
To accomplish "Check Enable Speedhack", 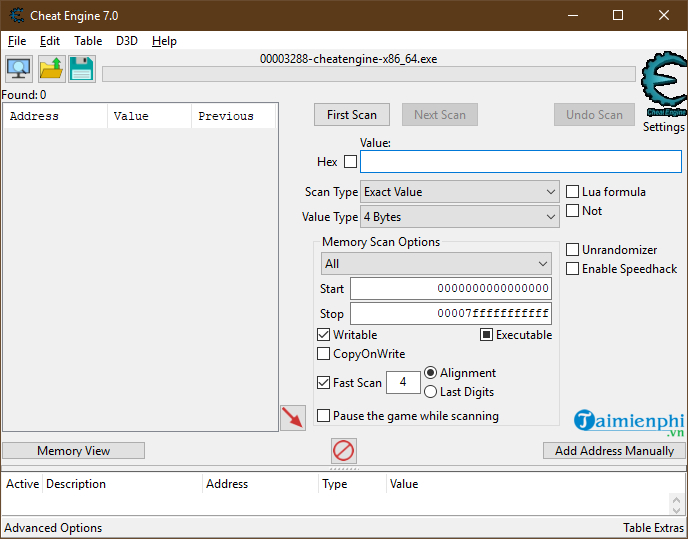I will (572, 269).
